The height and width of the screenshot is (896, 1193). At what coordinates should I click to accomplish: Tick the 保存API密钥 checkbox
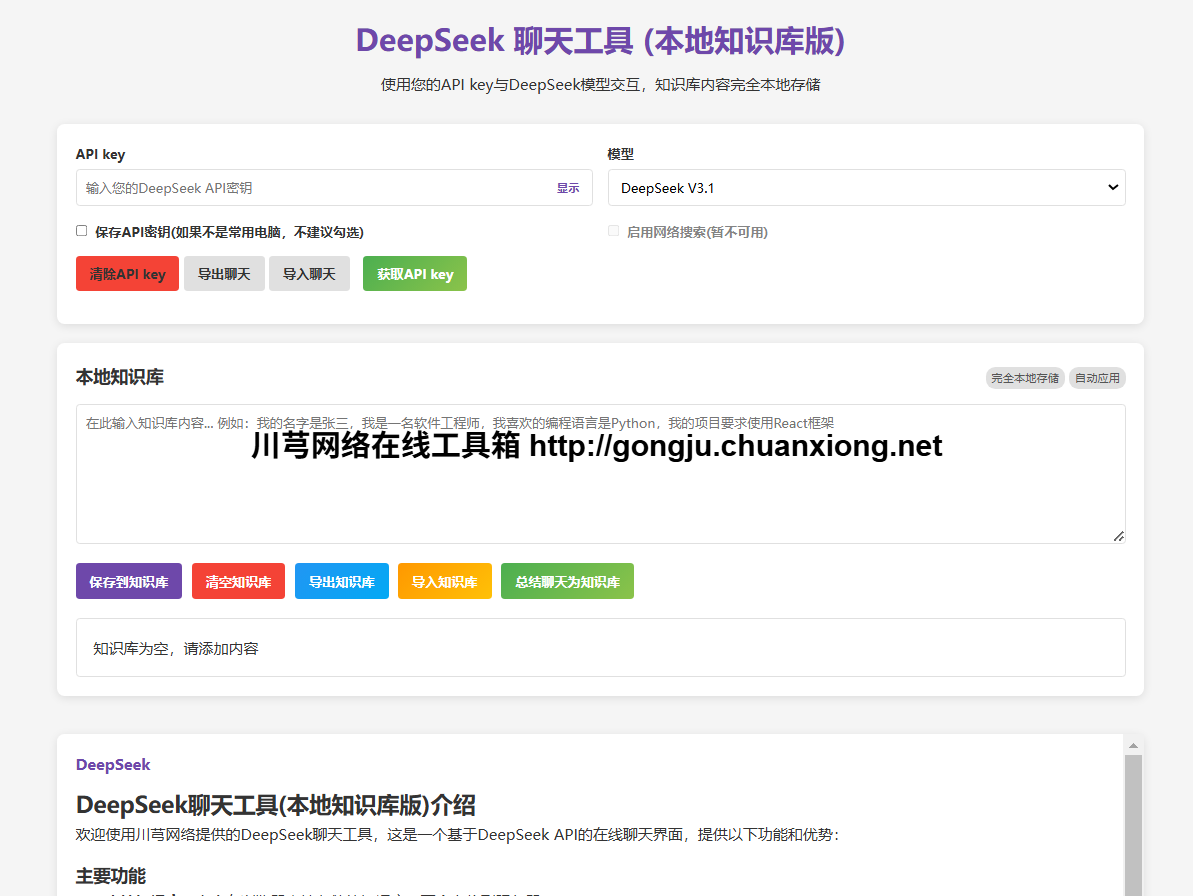81,230
